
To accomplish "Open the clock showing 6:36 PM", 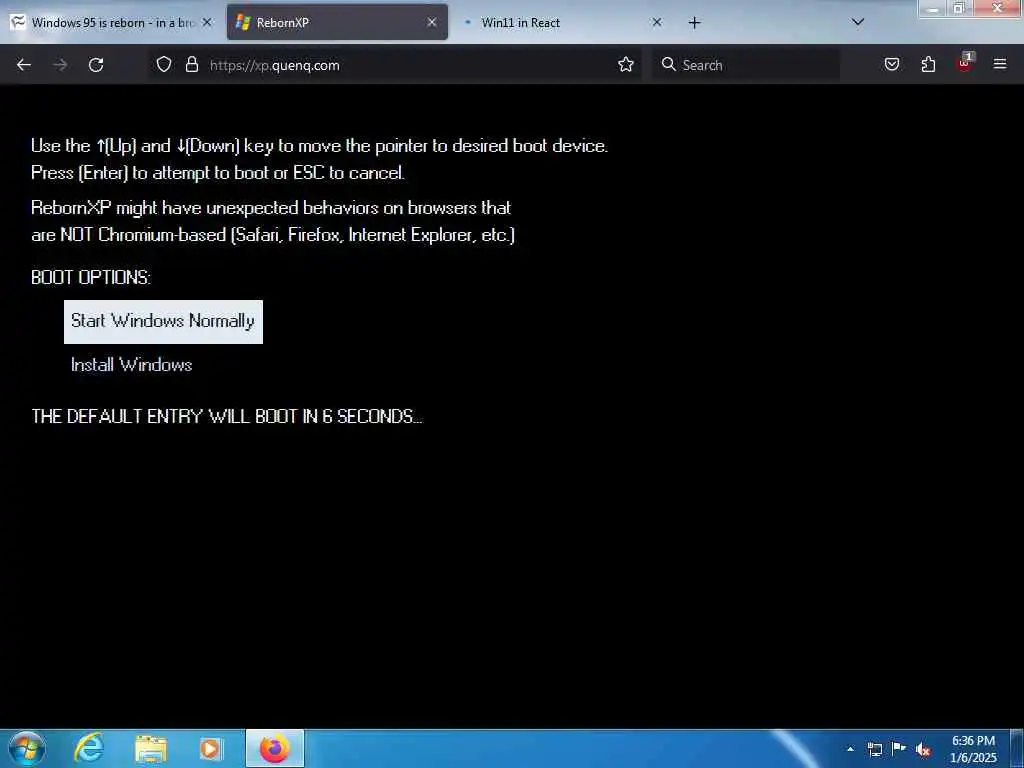I will tap(973, 749).
